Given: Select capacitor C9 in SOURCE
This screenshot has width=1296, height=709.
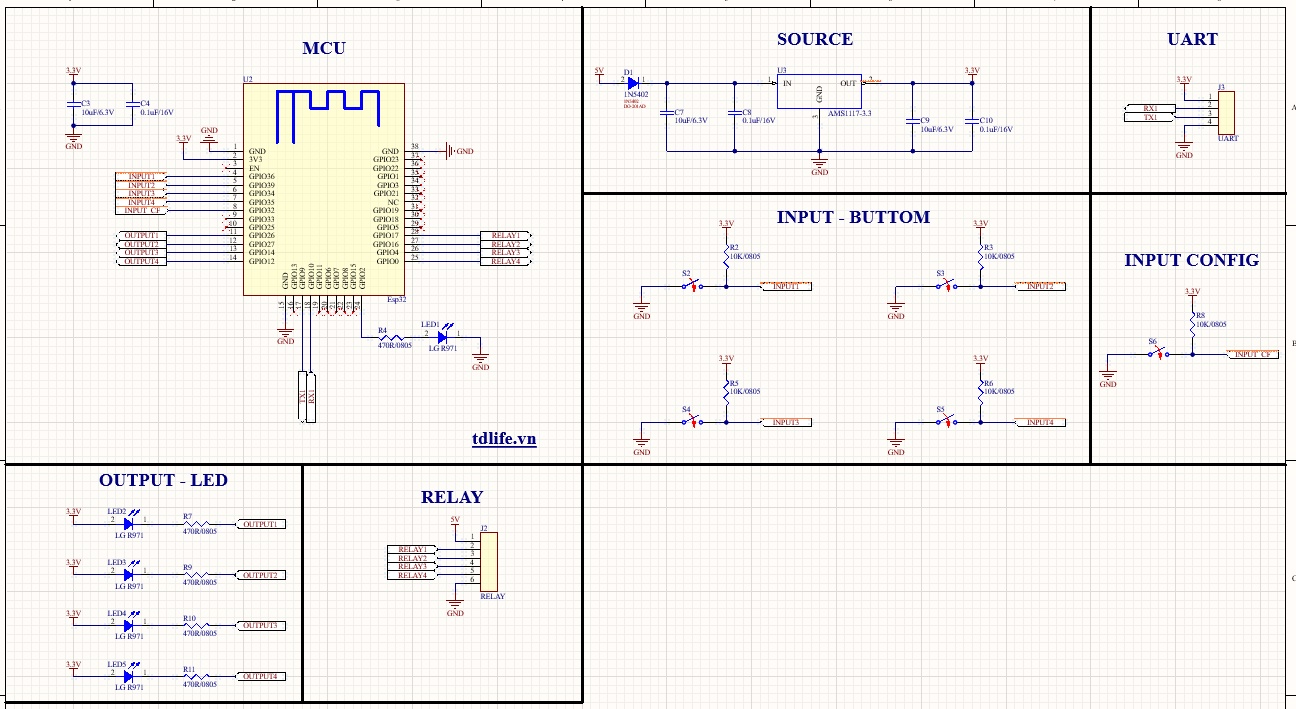Looking at the screenshot, I should [x=913, y=122].
